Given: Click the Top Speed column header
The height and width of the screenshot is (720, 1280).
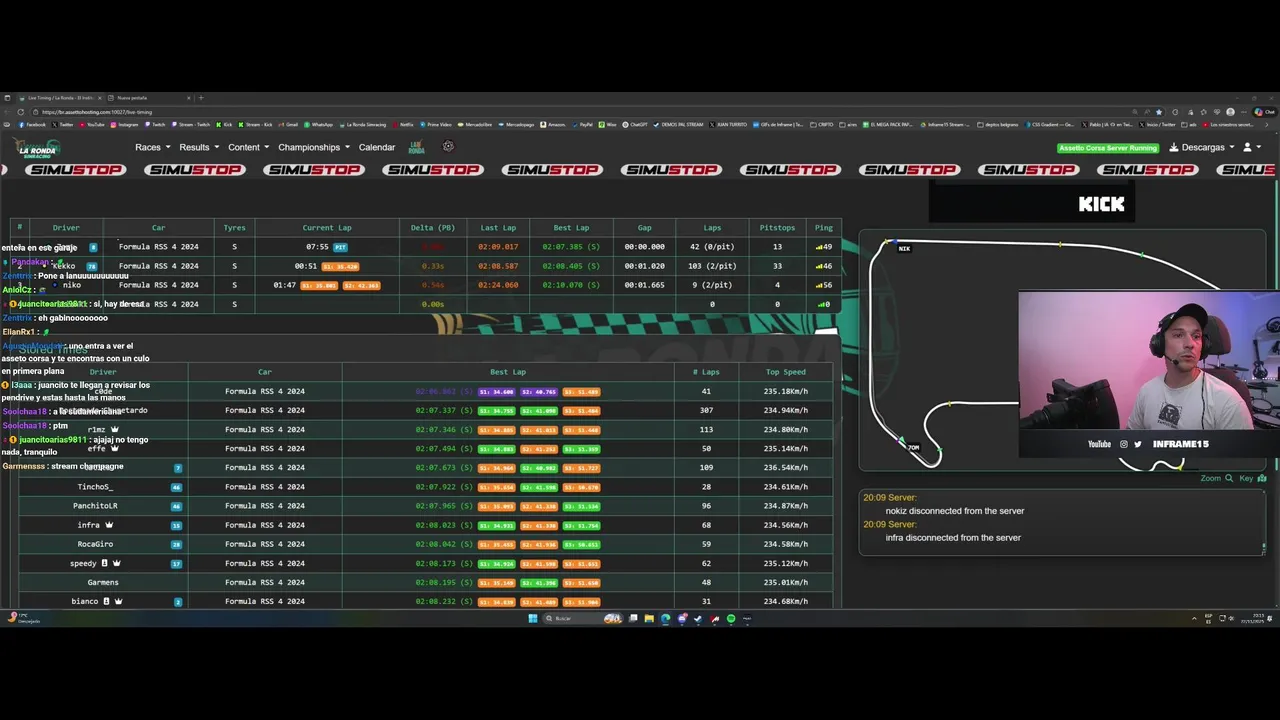Looking at the screenshot, I should [x=785, y=372].
